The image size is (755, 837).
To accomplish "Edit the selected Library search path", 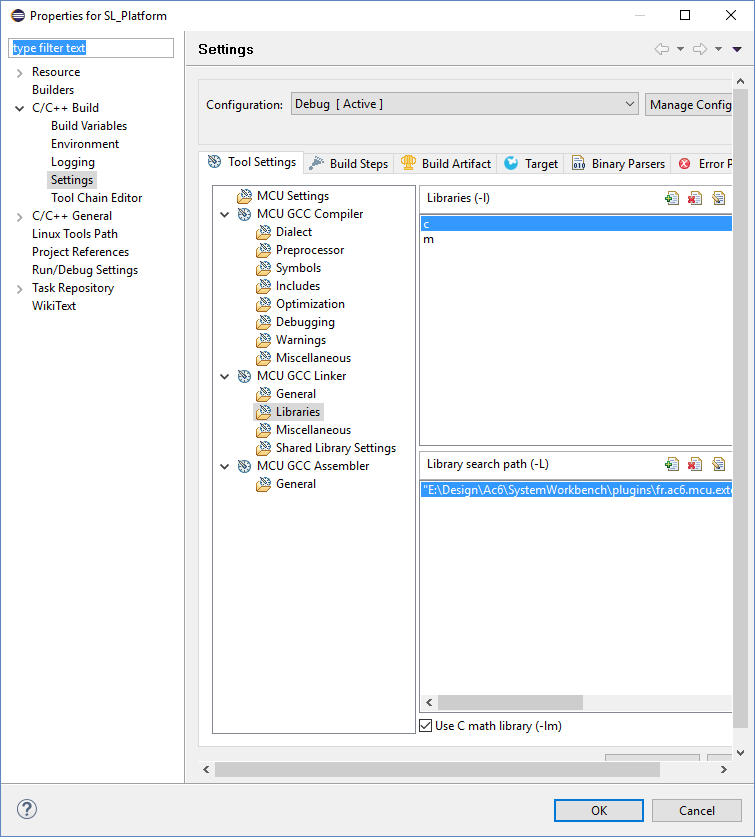I will click(718, 464).
